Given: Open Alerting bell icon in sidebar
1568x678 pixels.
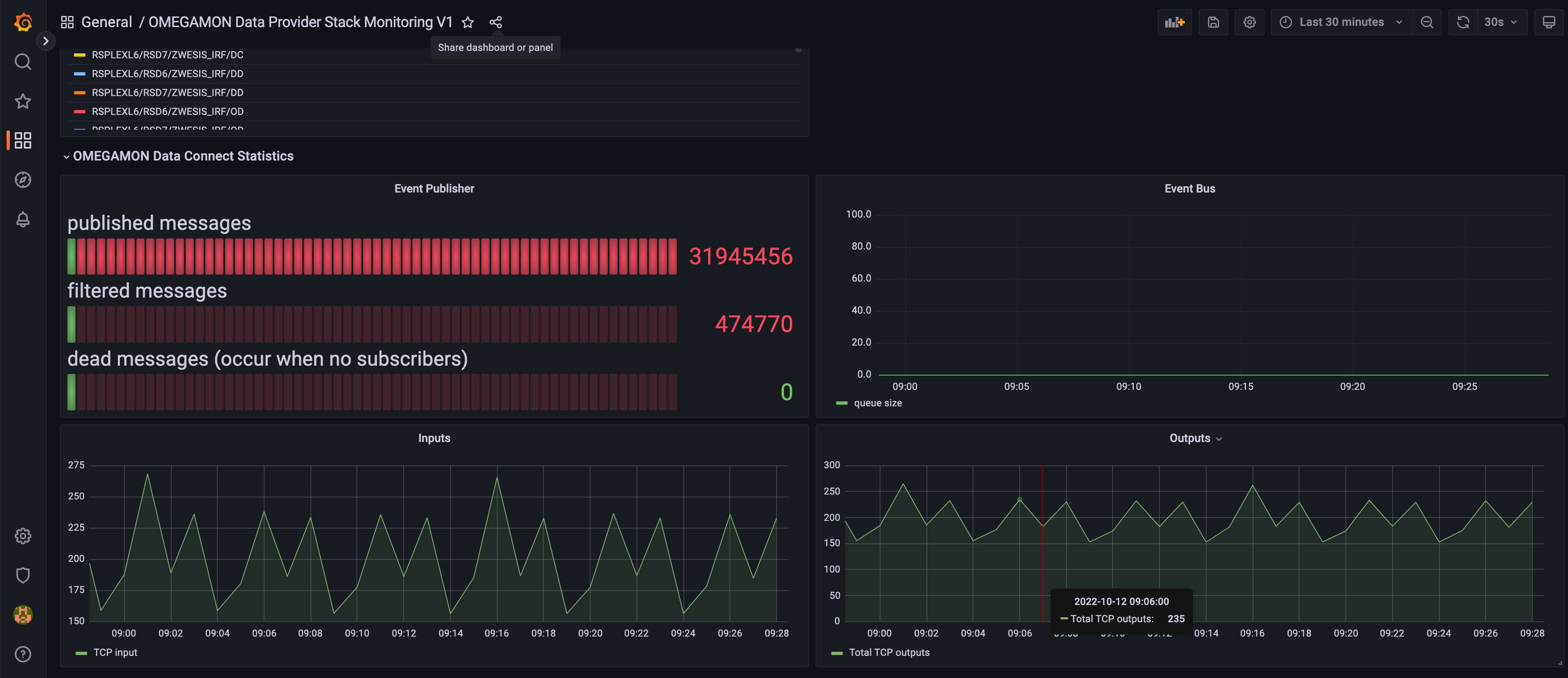Looking at the screenshot, I should click(23, 220).
